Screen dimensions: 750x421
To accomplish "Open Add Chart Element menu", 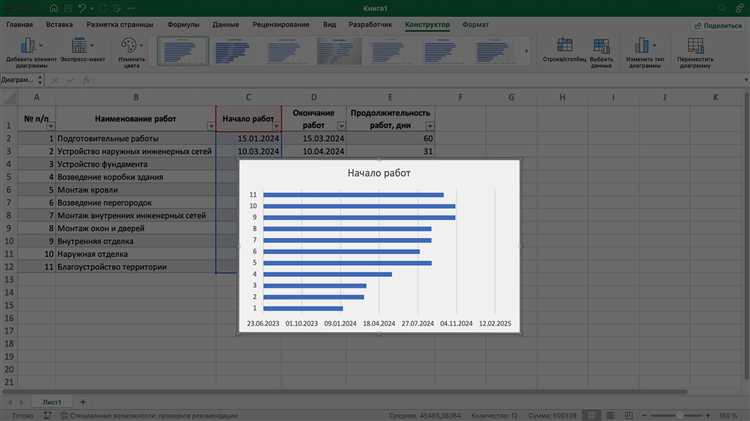I will tap(31, 52).
